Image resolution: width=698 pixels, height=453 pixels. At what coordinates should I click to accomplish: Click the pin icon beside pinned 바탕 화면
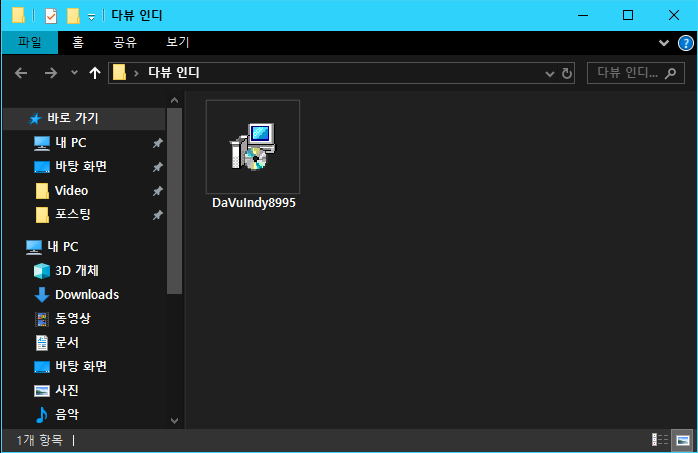coord(158,167)
